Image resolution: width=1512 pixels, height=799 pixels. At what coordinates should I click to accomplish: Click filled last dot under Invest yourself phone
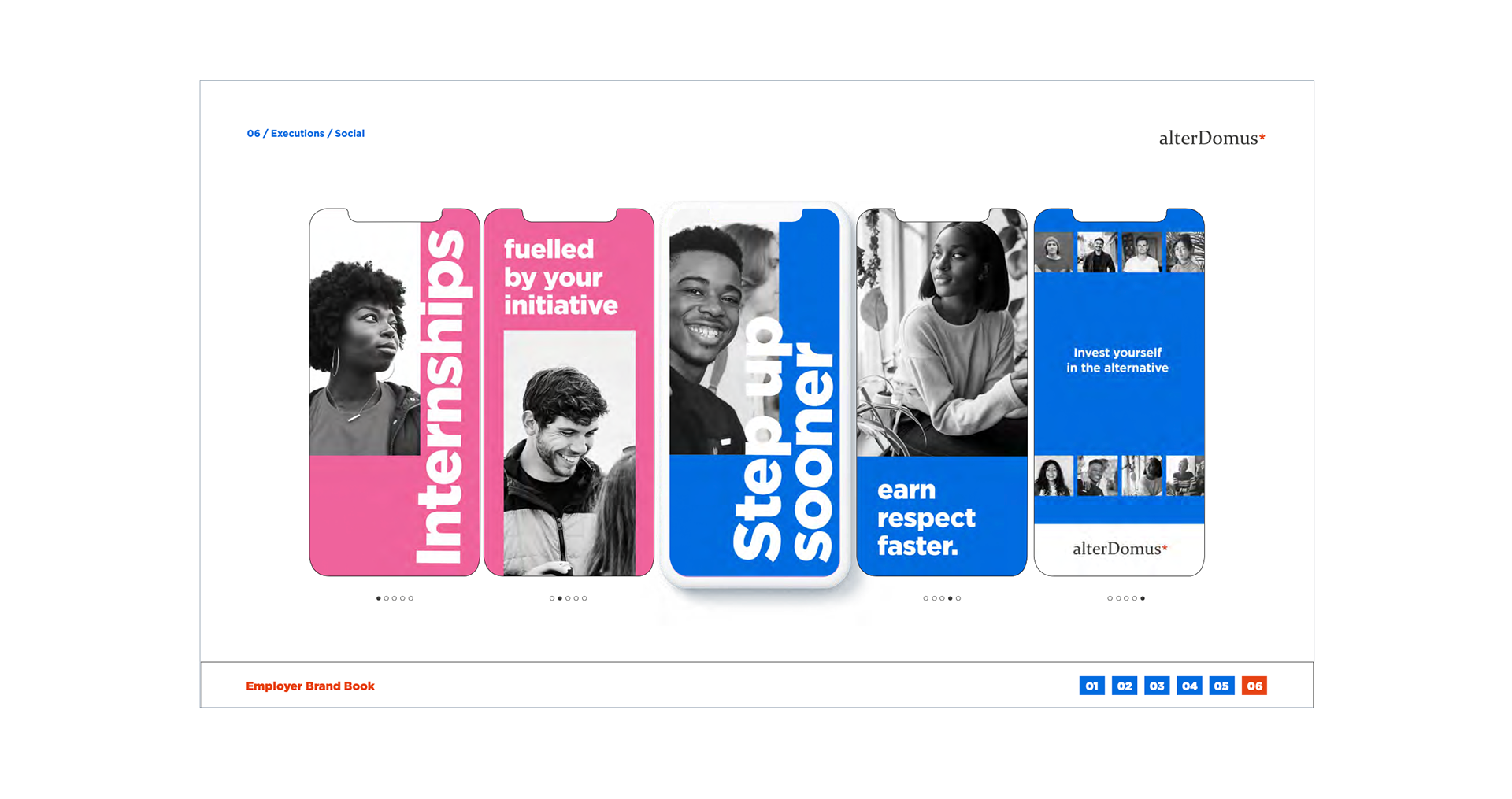pyautogui.click(x=1143, y=598)
